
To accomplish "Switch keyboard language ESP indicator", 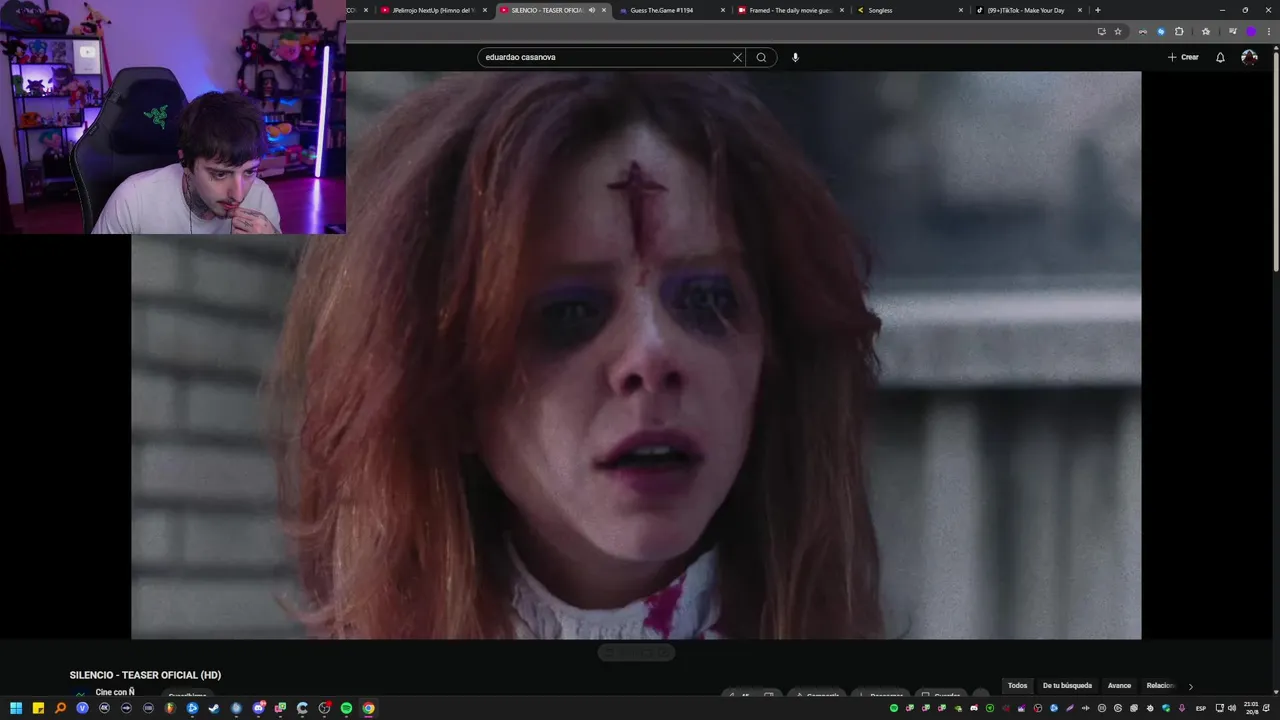I will pyautogui.click(x=1201, y=708).
